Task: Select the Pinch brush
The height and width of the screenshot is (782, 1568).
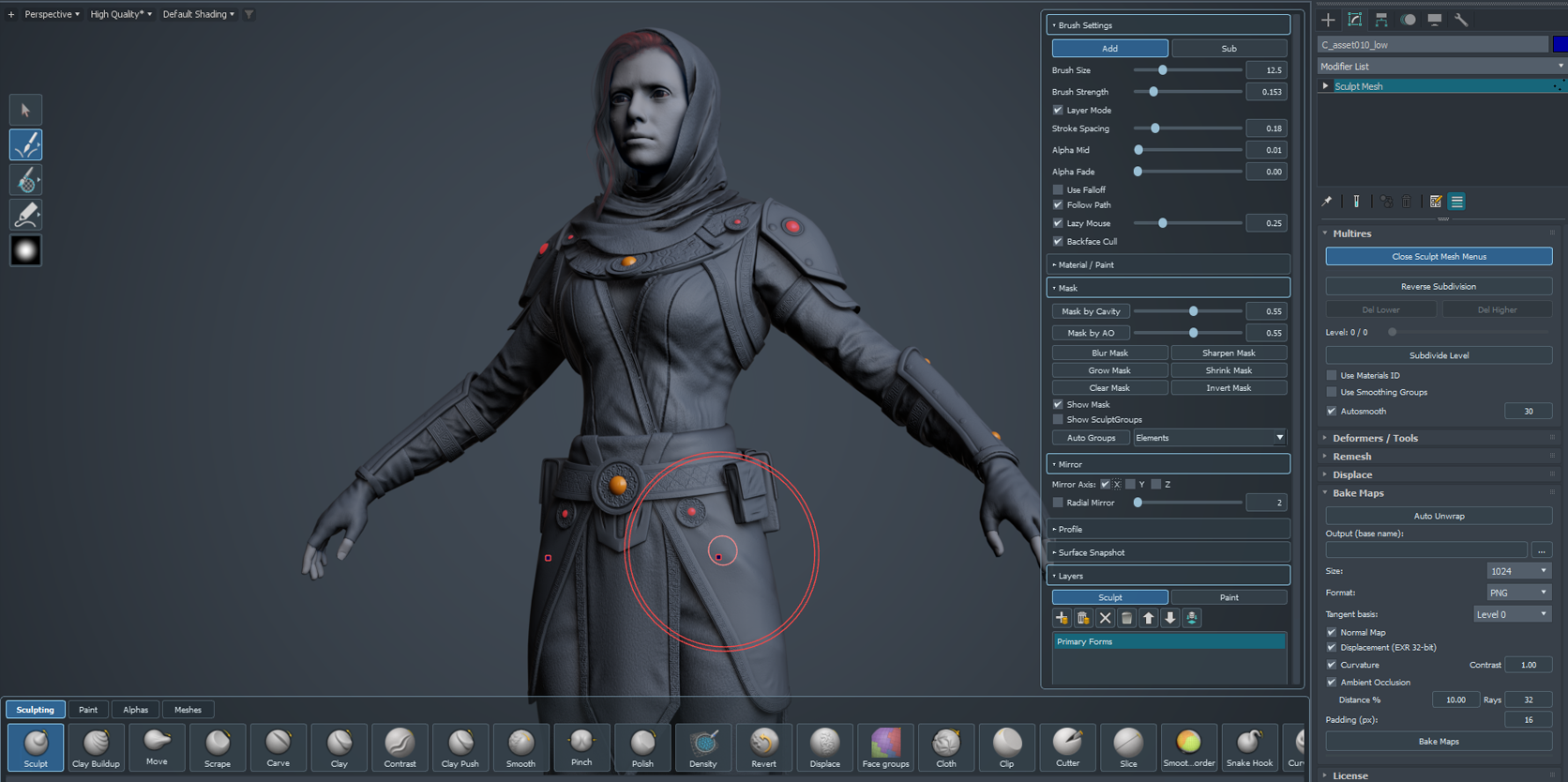Action: [581, 747]
